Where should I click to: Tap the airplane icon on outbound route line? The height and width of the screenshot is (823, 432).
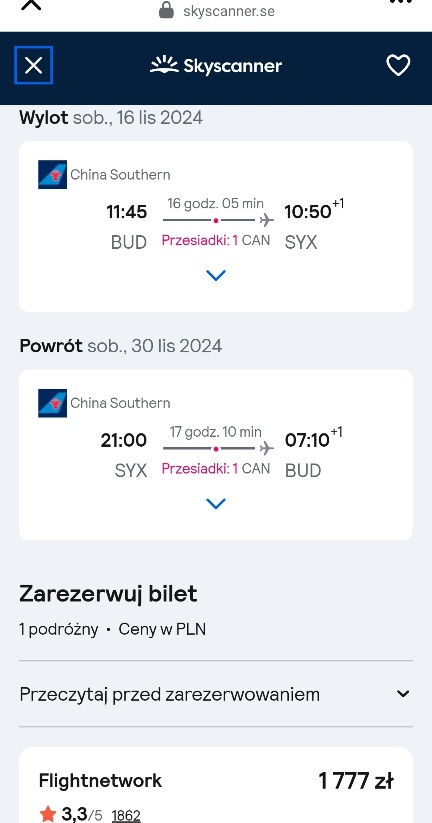(x=267, y=219)
